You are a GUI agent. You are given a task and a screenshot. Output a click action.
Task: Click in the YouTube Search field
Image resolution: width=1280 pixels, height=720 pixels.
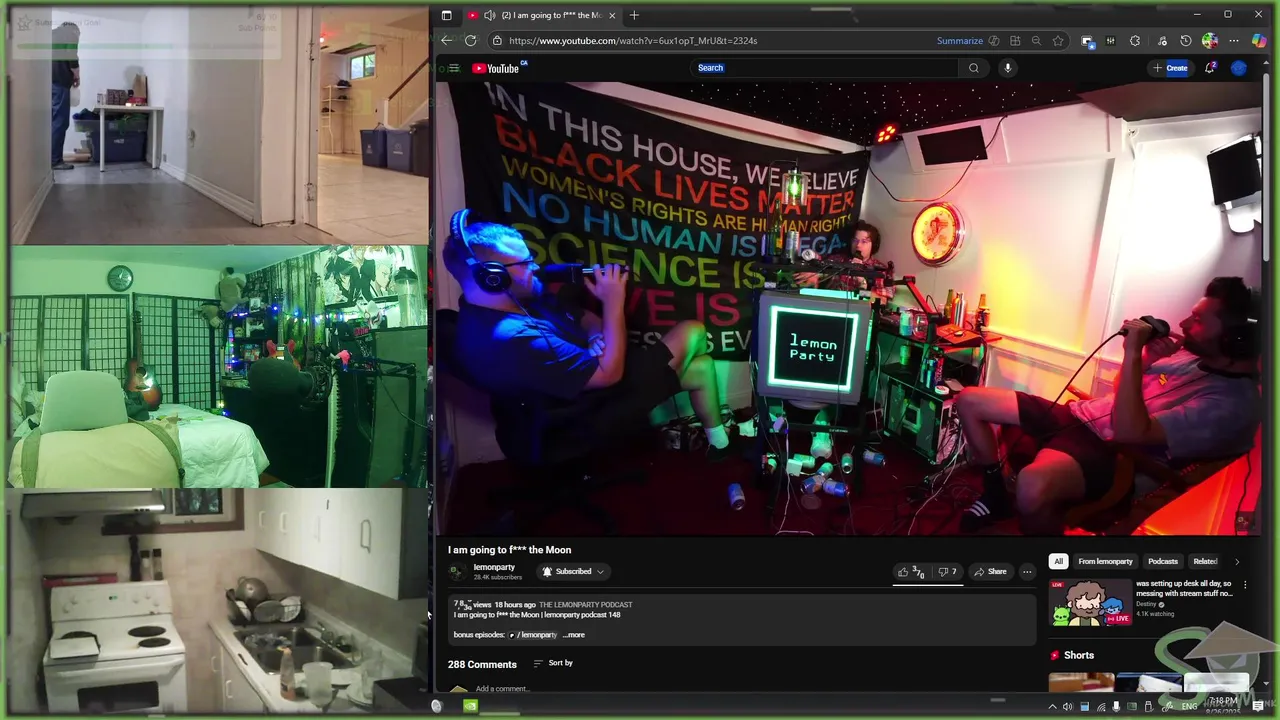825,68
